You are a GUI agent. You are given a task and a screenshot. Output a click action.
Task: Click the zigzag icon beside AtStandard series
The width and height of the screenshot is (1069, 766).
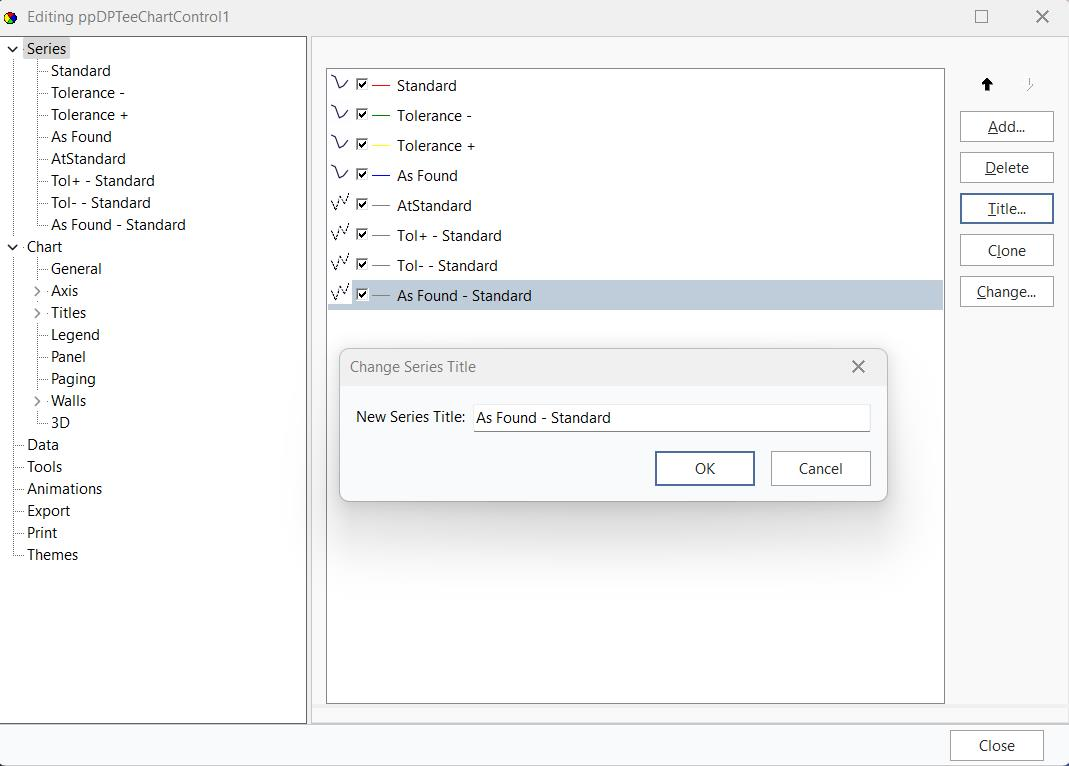pos(339,204)
